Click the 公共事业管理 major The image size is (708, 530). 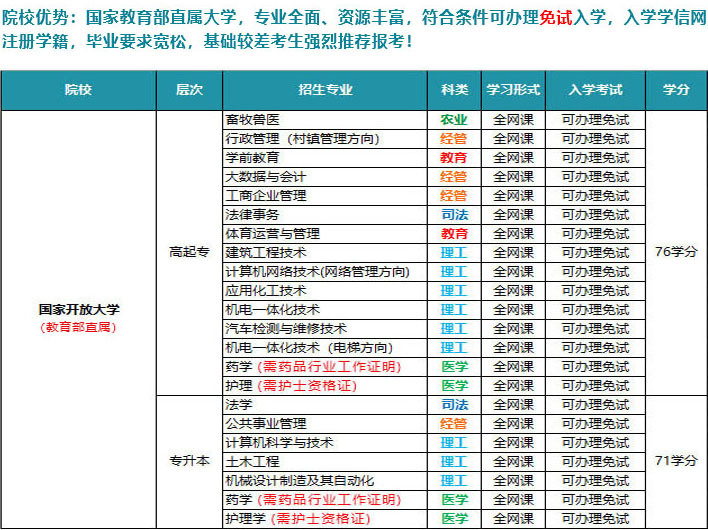tap(266, 423)
